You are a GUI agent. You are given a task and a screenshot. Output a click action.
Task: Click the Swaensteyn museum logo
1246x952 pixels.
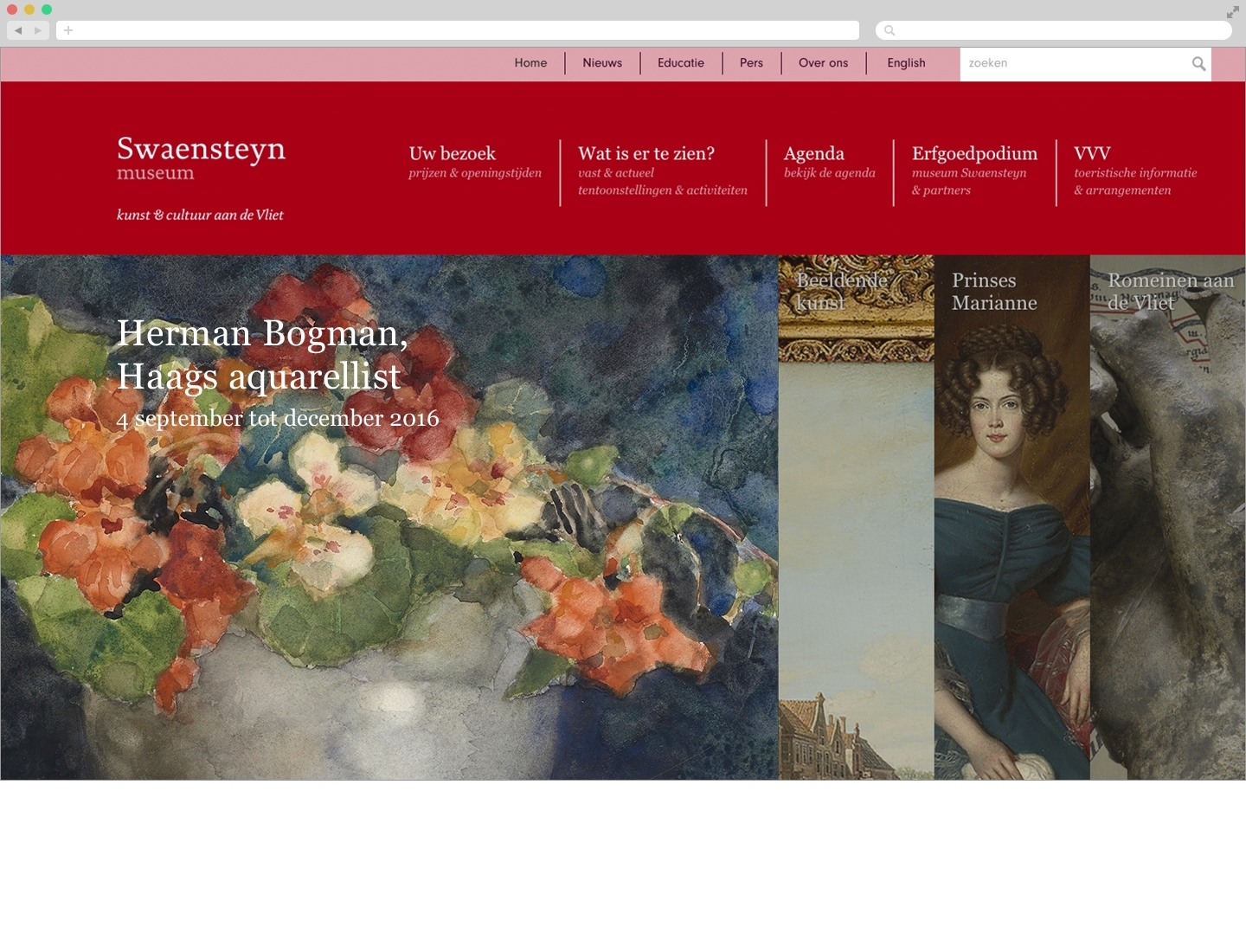pos(201,158)
